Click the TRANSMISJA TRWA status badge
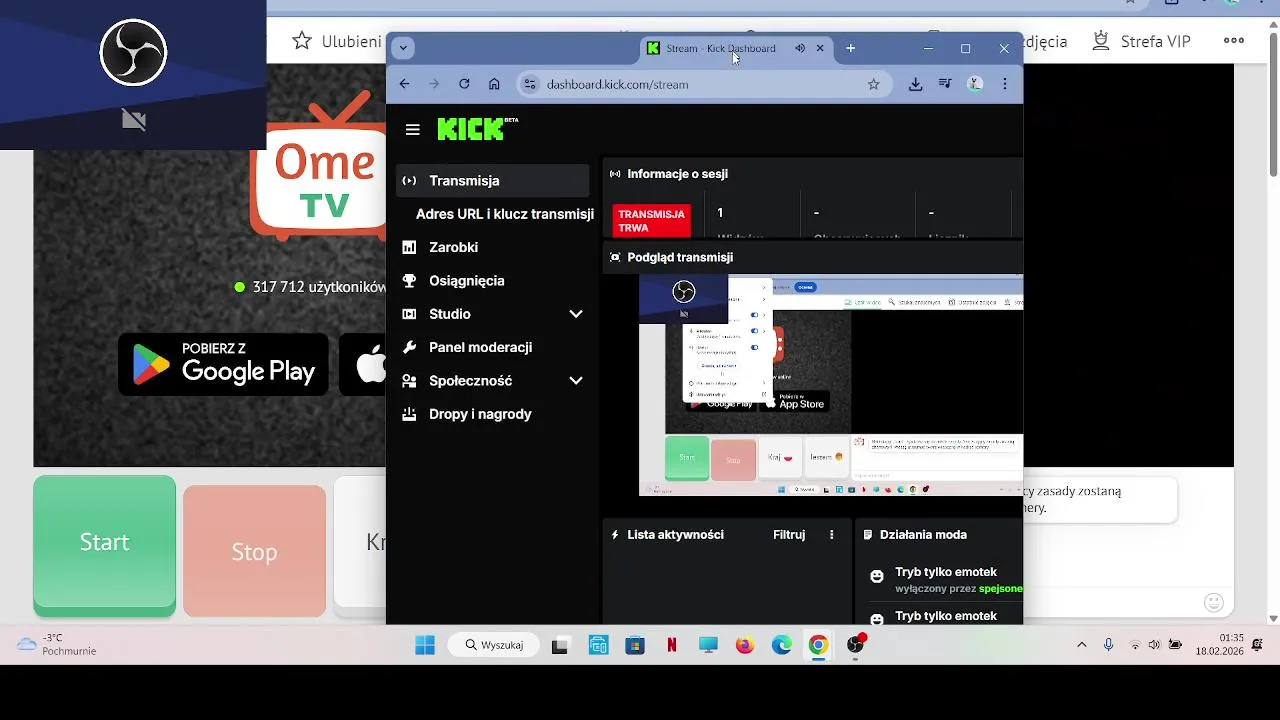This screenshot has width=1280, height=720. tap(651, 221)
